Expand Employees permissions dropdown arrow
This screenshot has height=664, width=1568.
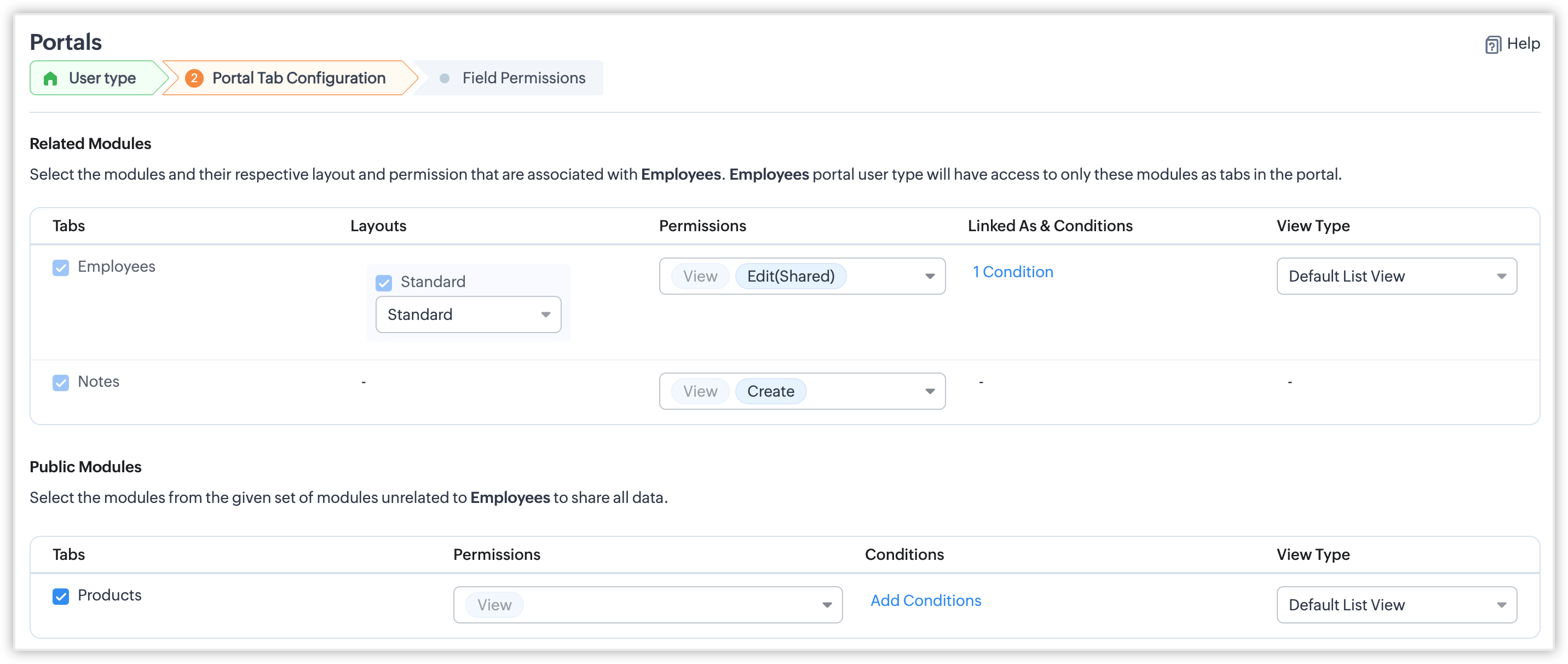930,277
